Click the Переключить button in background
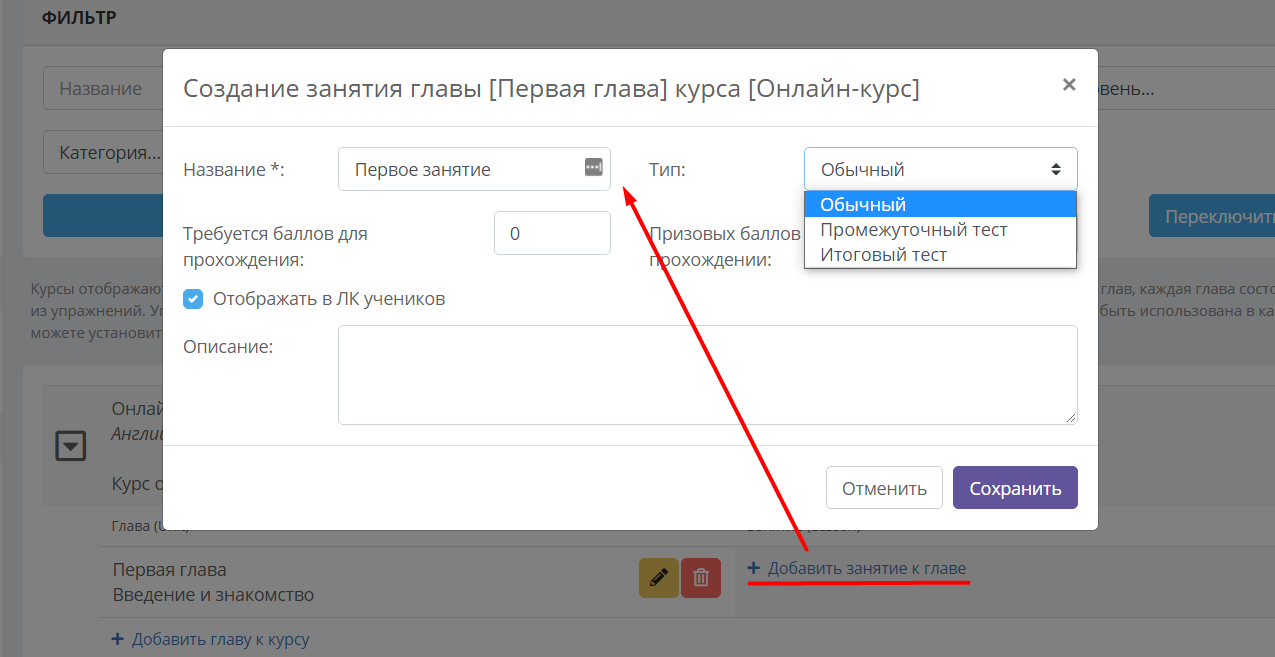1275x657 pixels. coord(1212,216)
